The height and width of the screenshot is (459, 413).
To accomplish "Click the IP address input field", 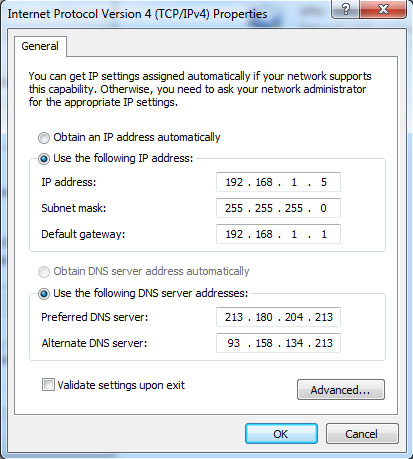I will 278,182.
